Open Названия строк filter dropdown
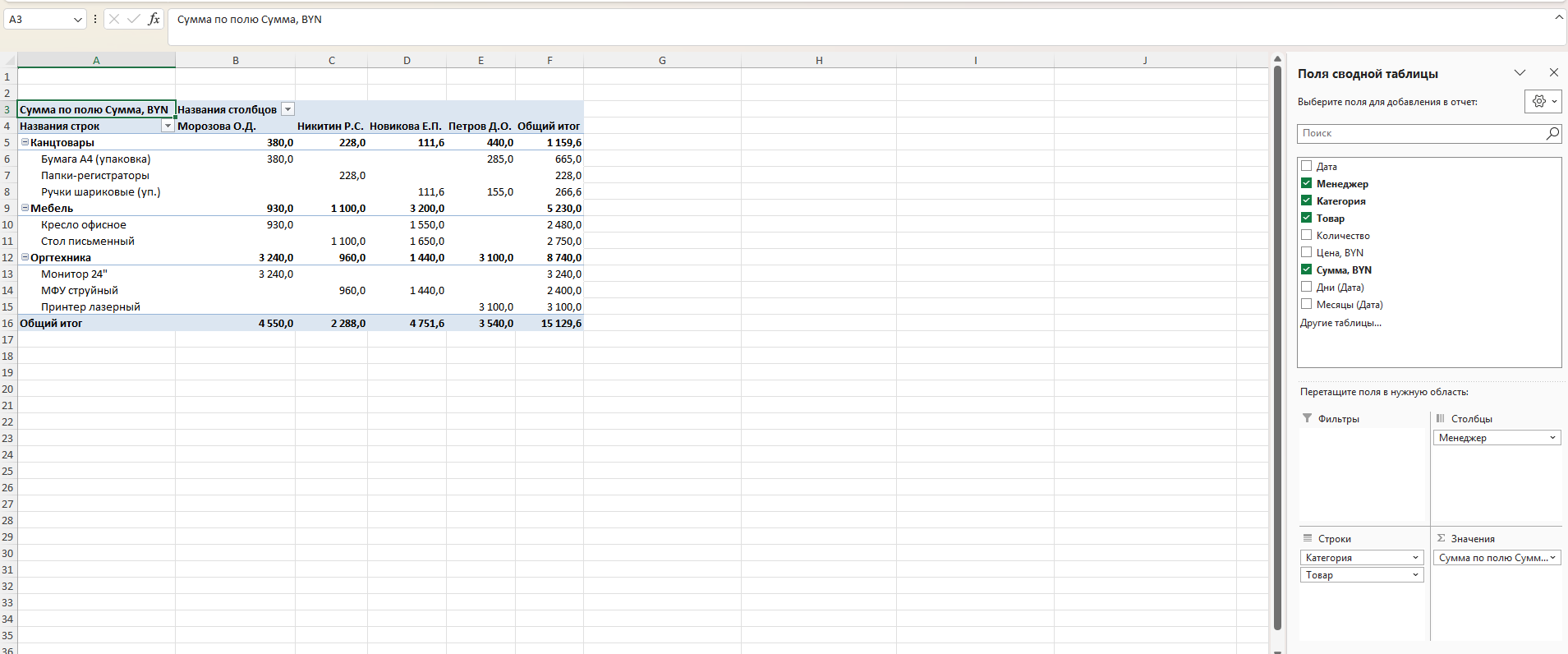Screen dimensions: 1568x654 tap(168, 126)
